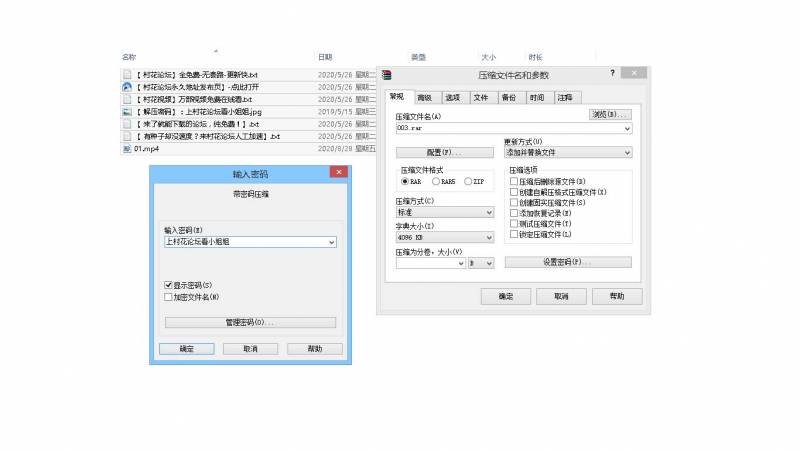The width and height of the screenshot is (800, 450).
Task: Click the text file icon for 纯免费 file
Action: coord(127,124)
